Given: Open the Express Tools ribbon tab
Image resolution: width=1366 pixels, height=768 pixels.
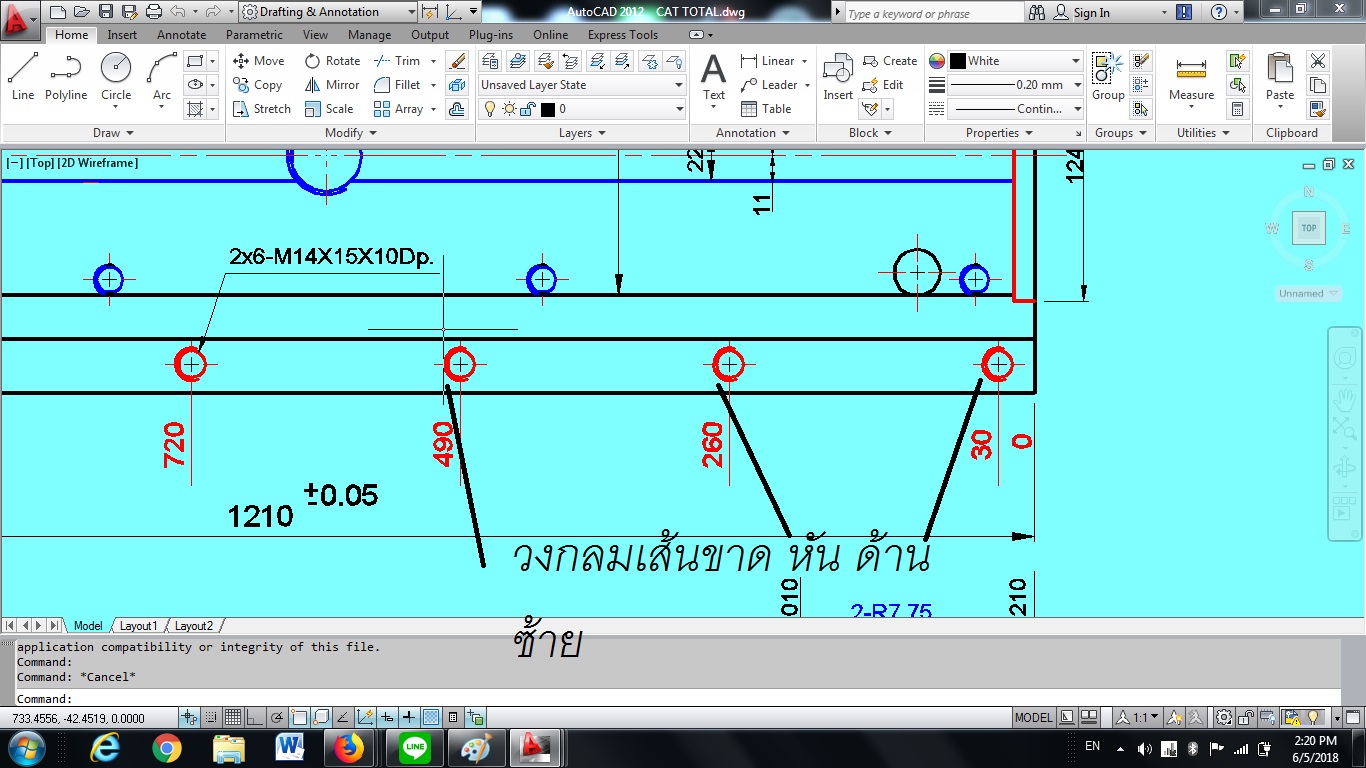Looking at the screenshot, I should click(x=623, y=35).
